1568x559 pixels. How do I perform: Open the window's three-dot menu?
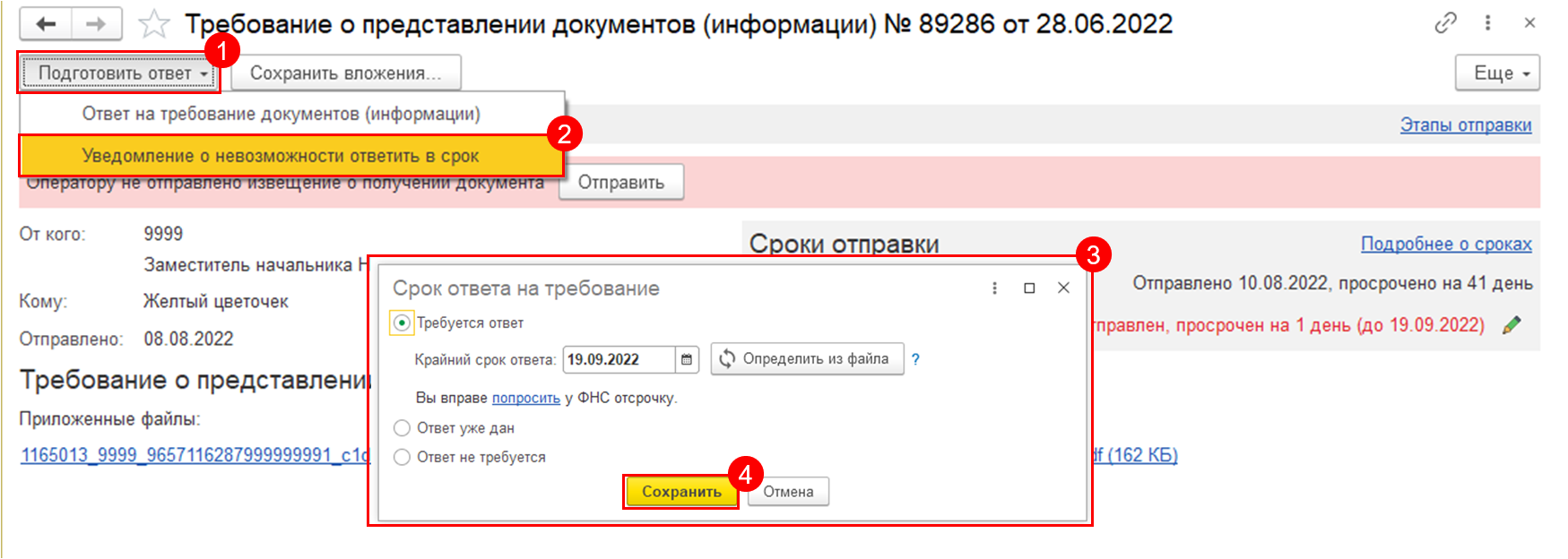click(1487, 23)
